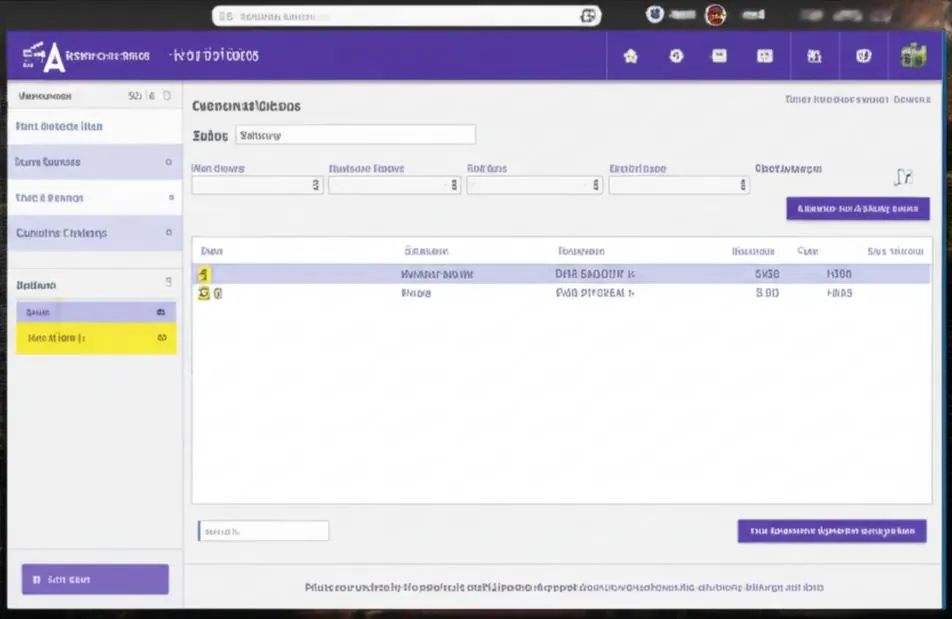
Task: Open the rightmost filter dropdown above the table
Action: click(679, 185)
